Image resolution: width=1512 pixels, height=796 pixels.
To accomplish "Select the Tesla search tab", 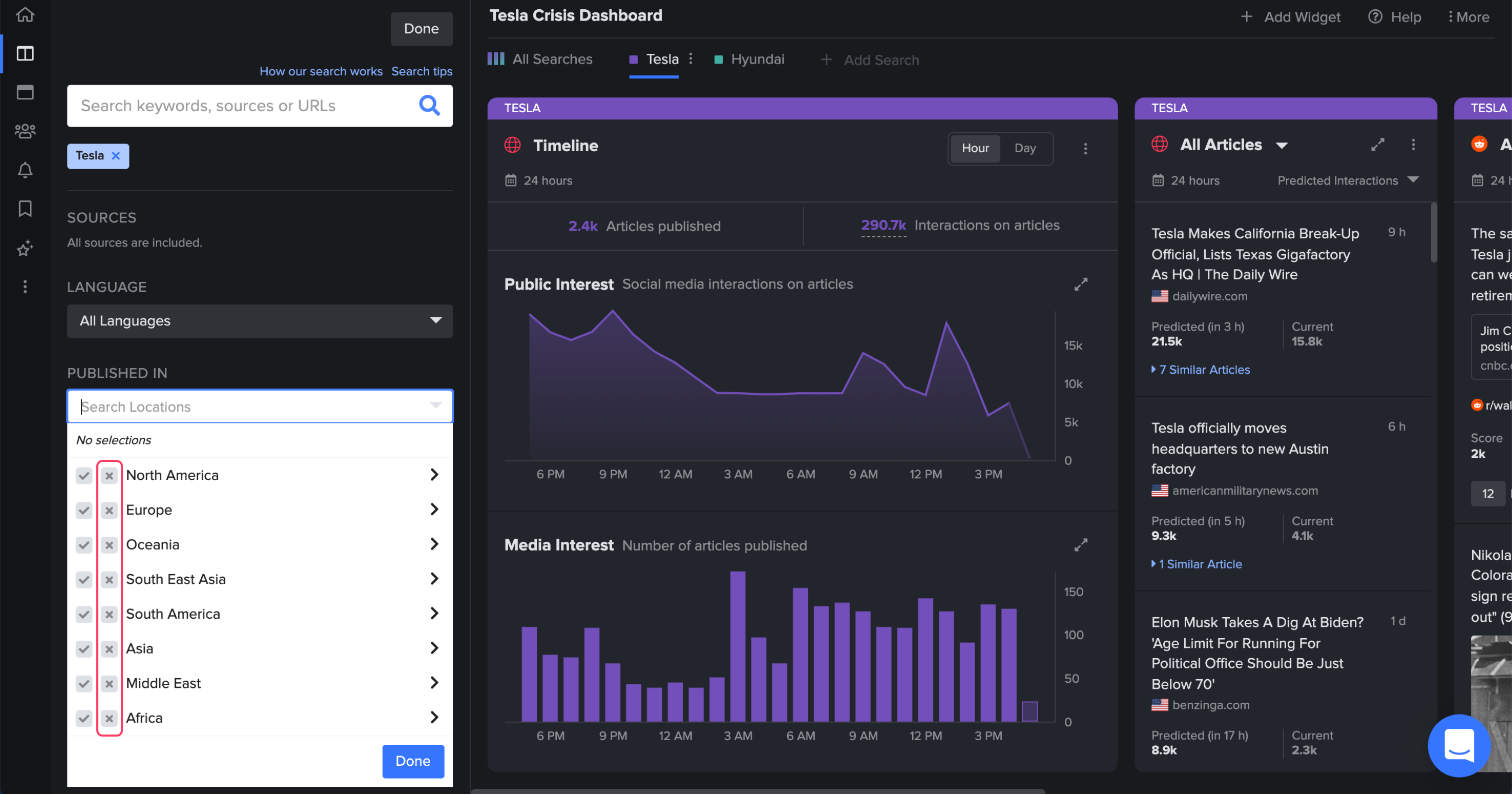I will tap(654, 59).
